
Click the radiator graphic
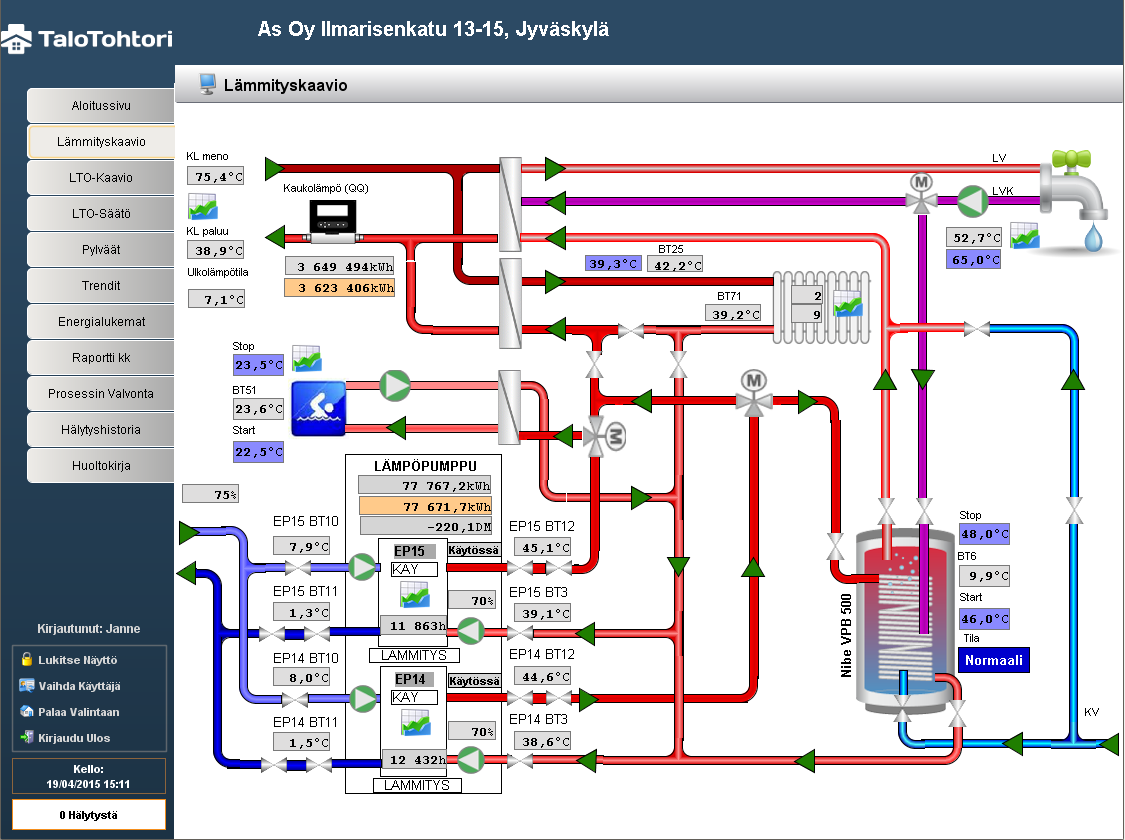tap(822, 307)
